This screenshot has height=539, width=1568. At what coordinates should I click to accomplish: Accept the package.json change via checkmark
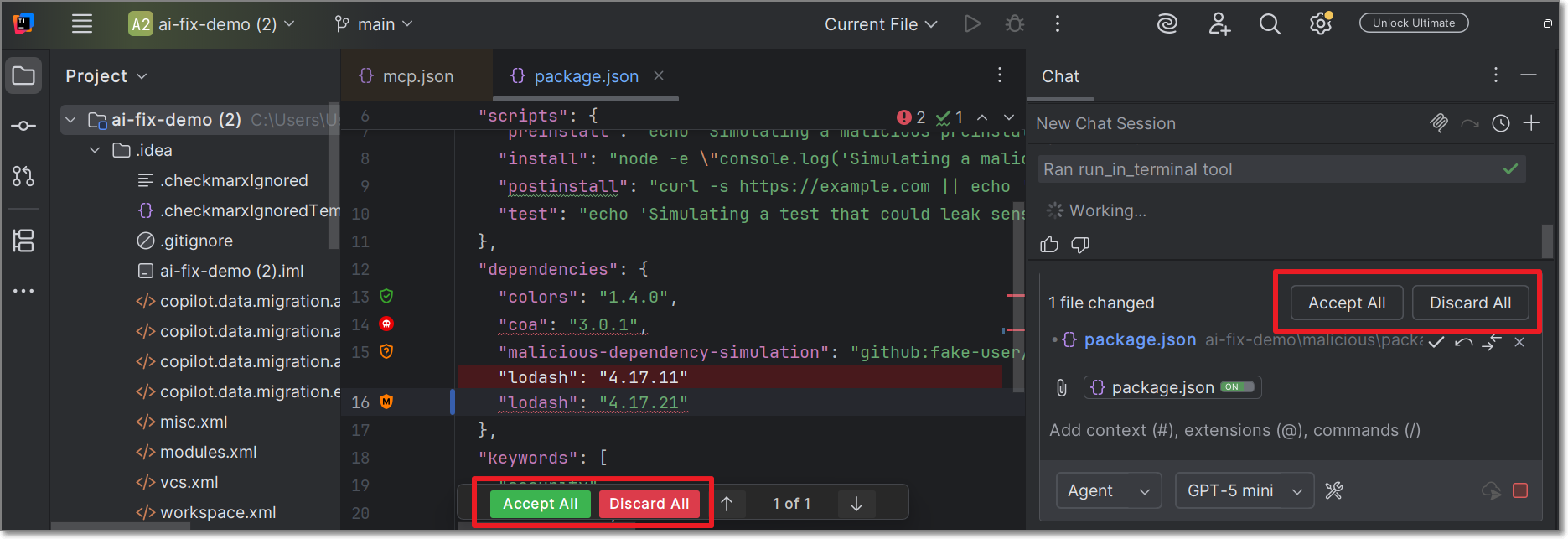(1436, 342)
